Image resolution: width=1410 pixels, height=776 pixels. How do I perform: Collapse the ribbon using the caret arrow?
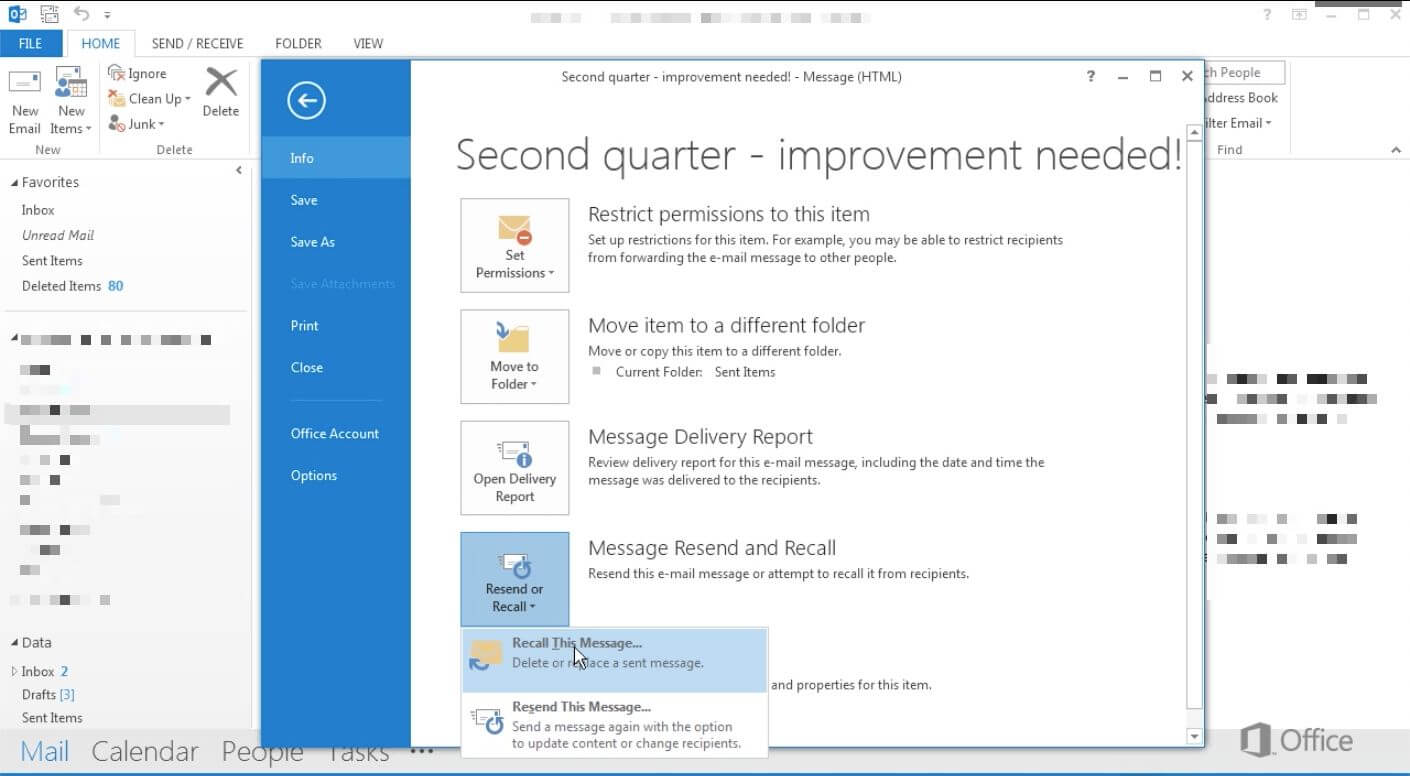1396,149
